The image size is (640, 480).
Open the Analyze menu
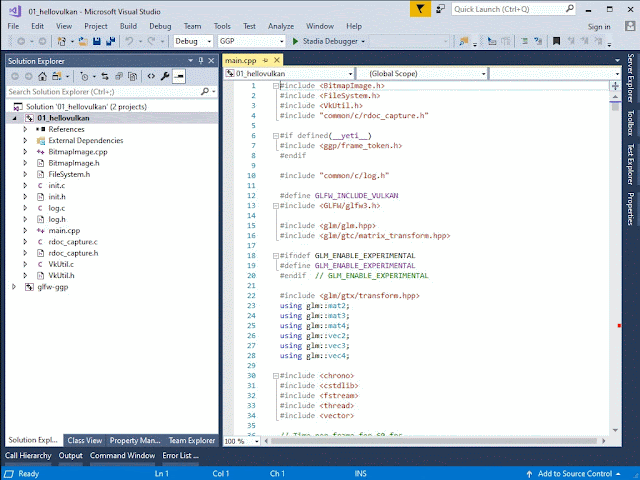pyautogui.click(x=281, y=26)
